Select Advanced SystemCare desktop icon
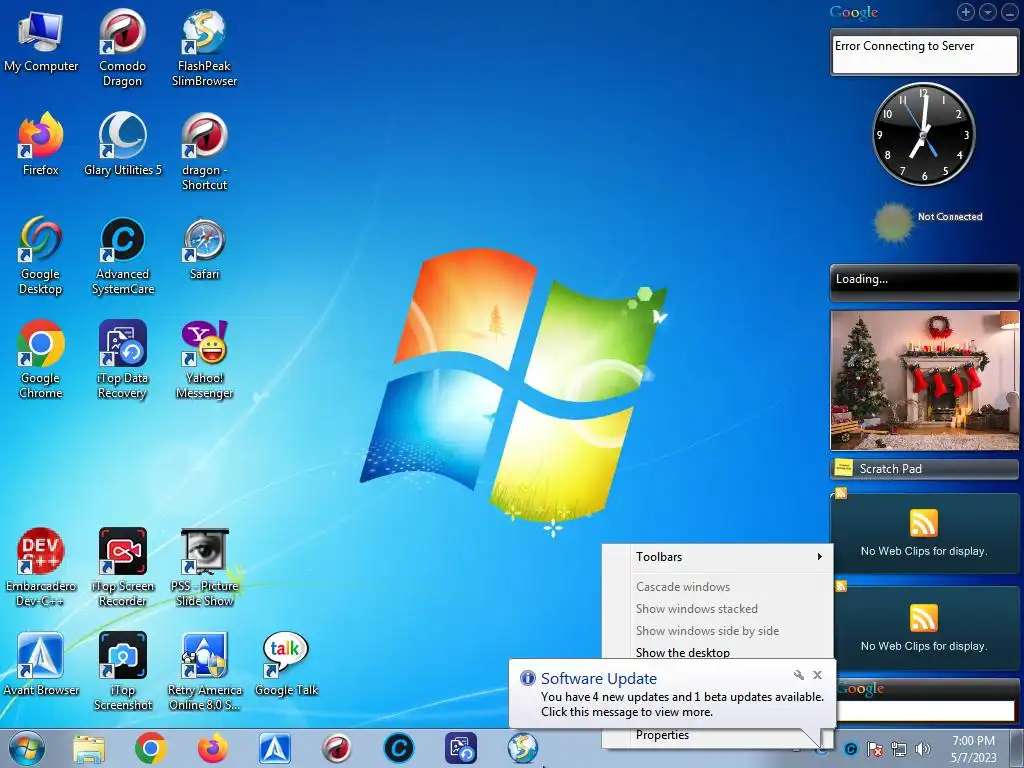 tap(122, 255)
